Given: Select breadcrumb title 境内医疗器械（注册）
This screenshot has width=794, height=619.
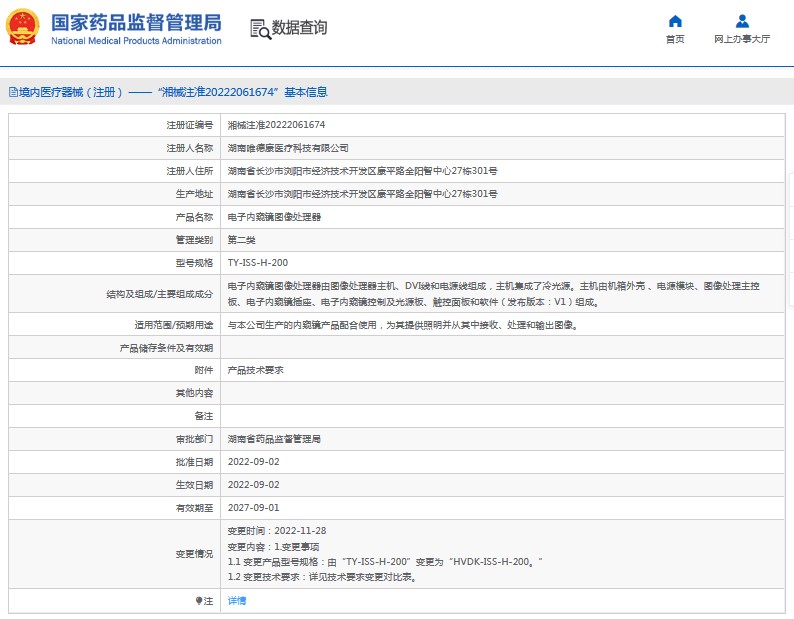Looking at the screenshot, I should 71,92.
